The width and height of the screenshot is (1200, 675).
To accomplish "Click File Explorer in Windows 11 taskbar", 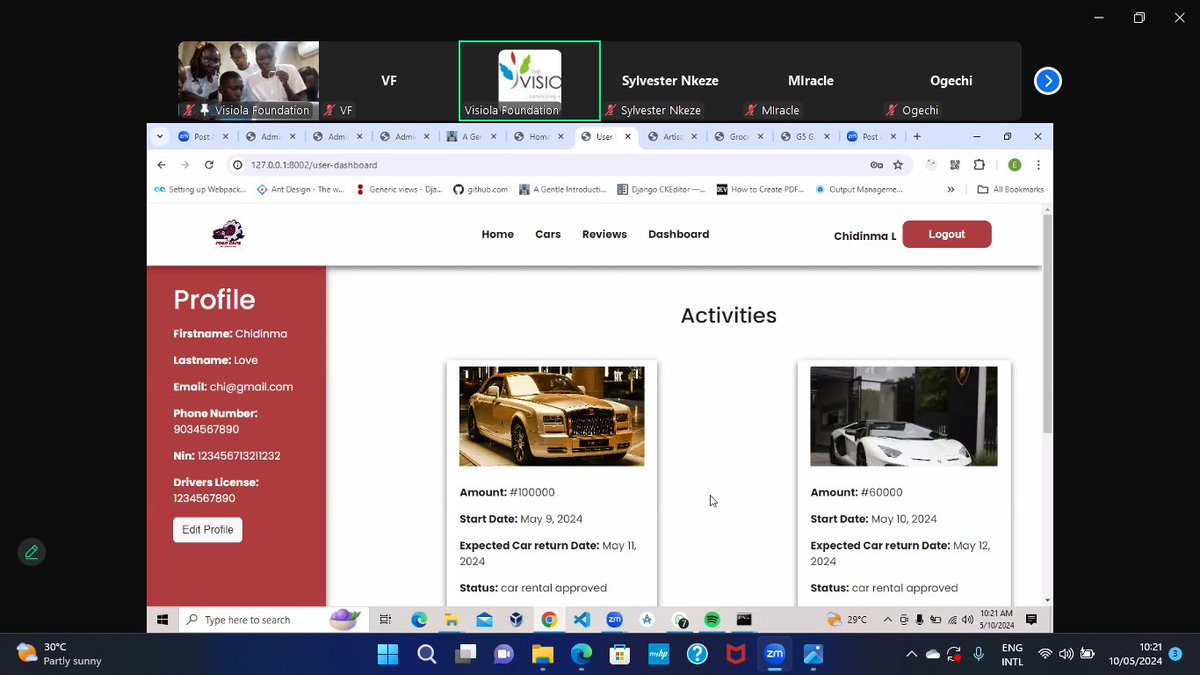I will click(x=542, y=655).
